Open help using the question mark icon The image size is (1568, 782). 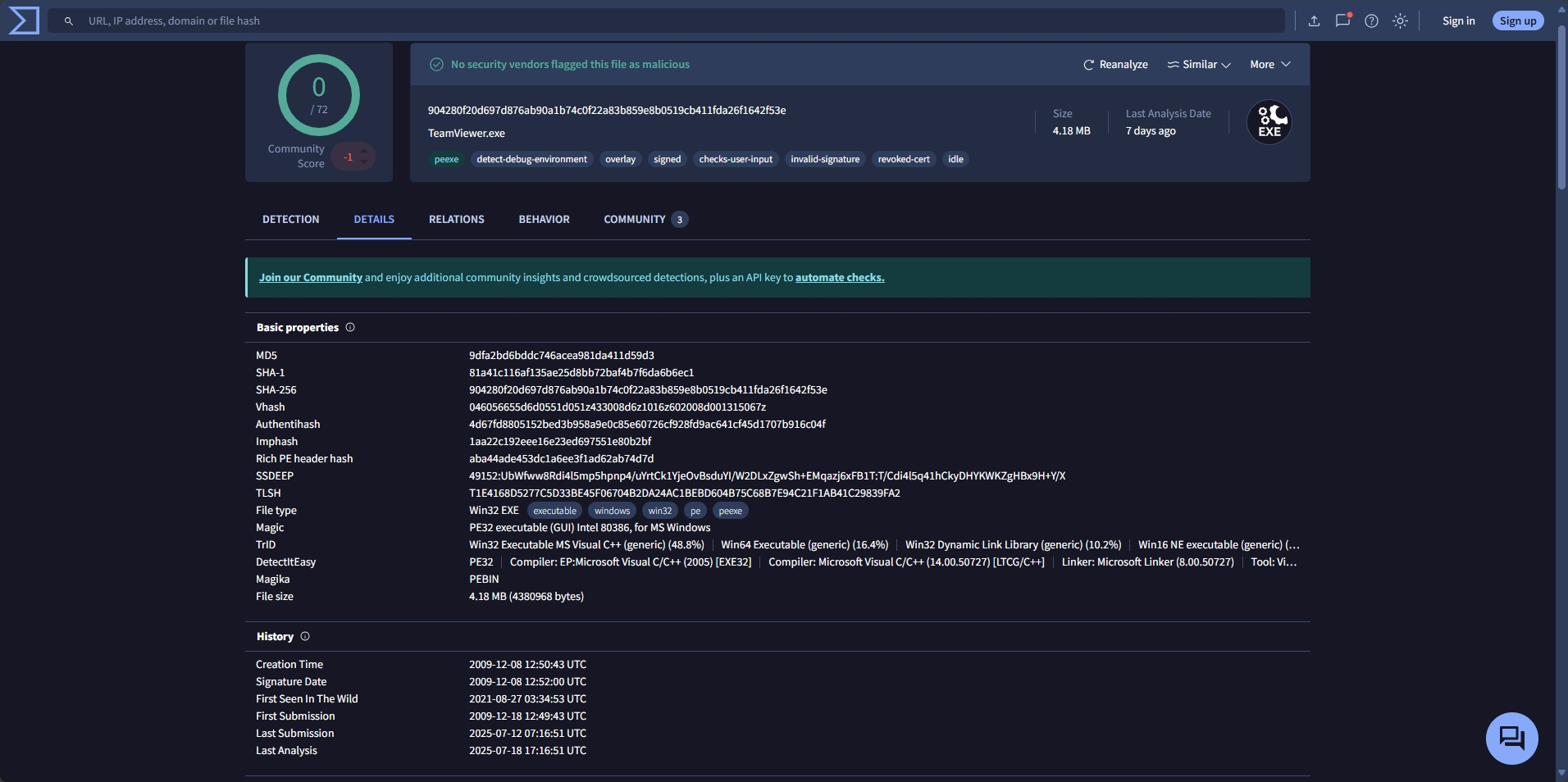(x=1371, y=20)
